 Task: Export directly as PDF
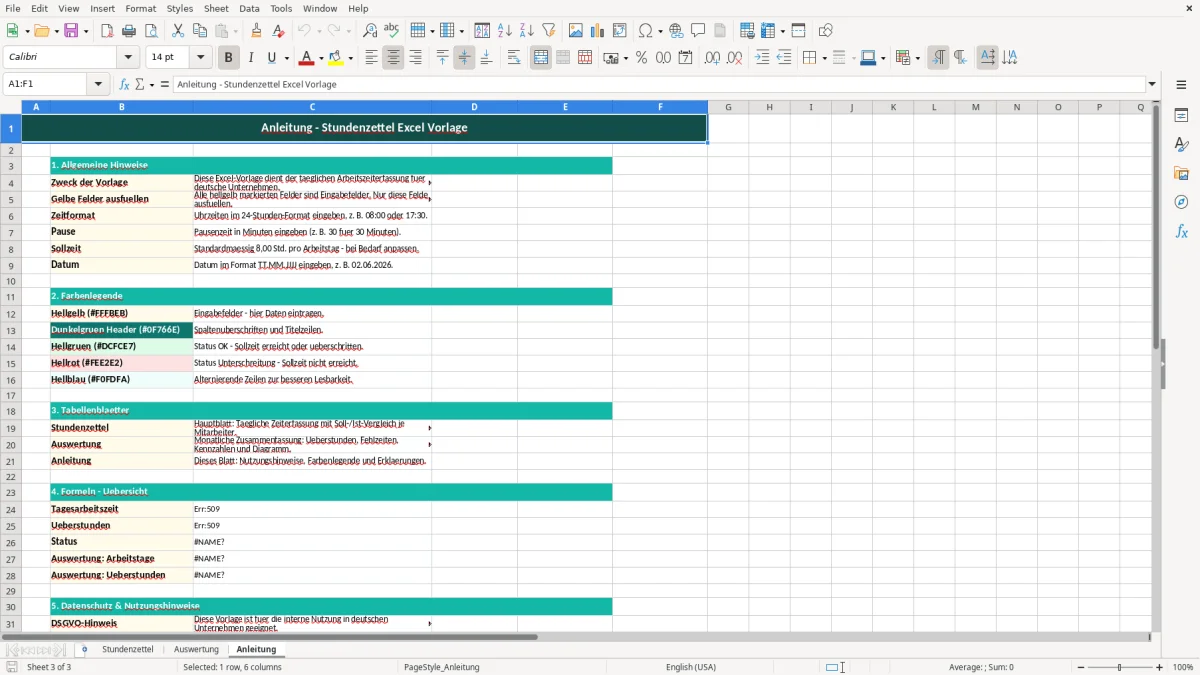click(x=107, y=31)
